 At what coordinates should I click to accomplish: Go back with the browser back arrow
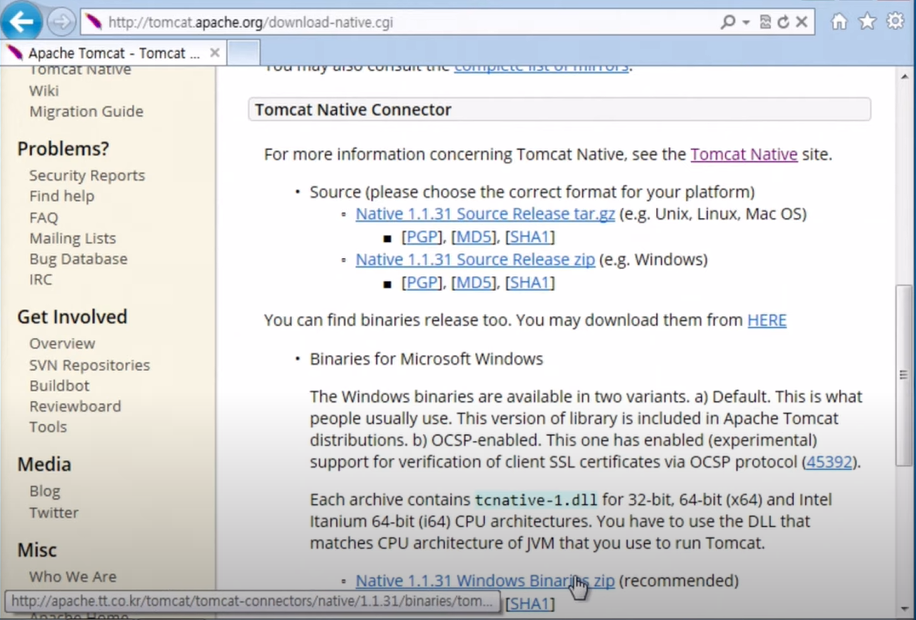pyautogui.click(x=21, y=22)
